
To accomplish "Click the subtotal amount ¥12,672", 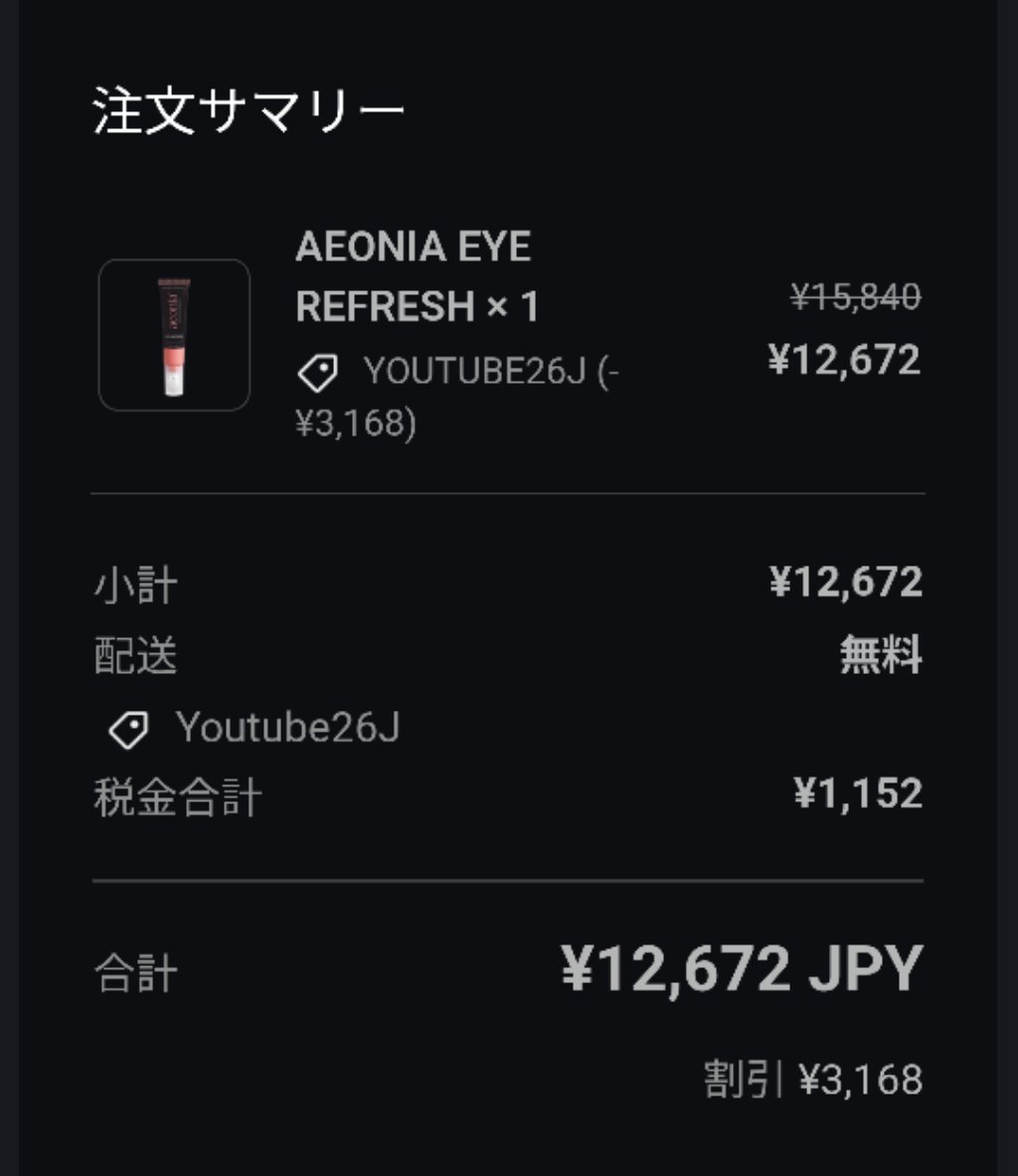I will (846, 583).
